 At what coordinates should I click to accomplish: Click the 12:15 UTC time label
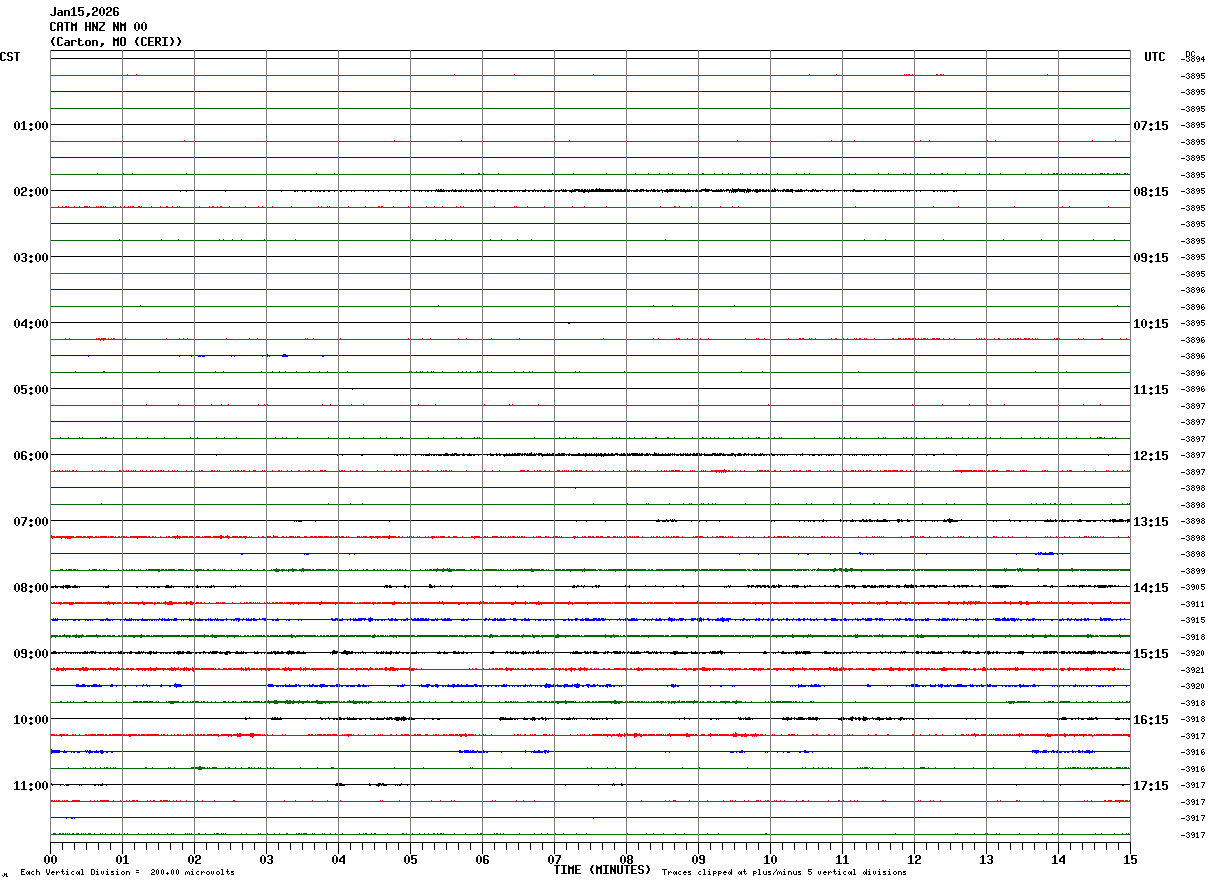tap(1151, 456)
